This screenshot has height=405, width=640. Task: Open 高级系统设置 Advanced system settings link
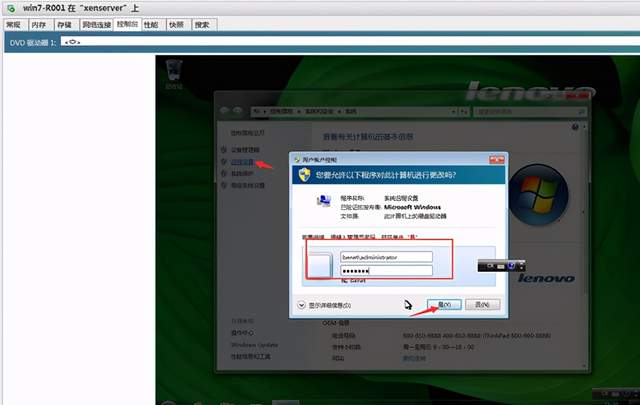pos(248,185)
